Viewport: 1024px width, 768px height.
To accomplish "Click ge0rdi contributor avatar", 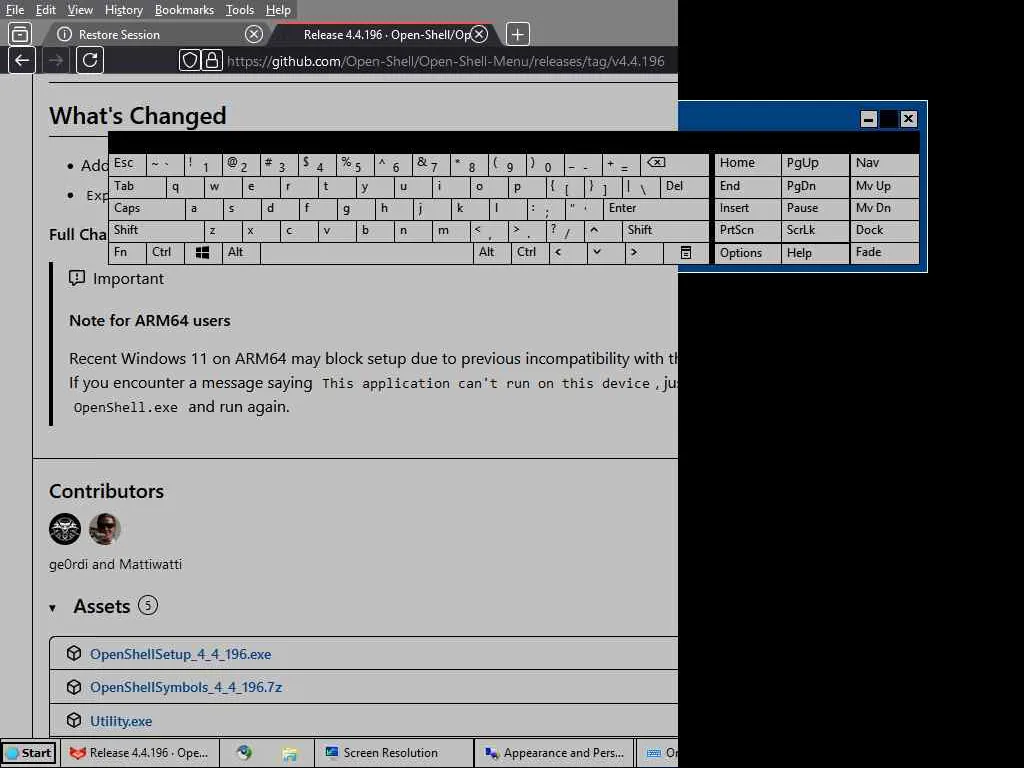I will [65, 529].
